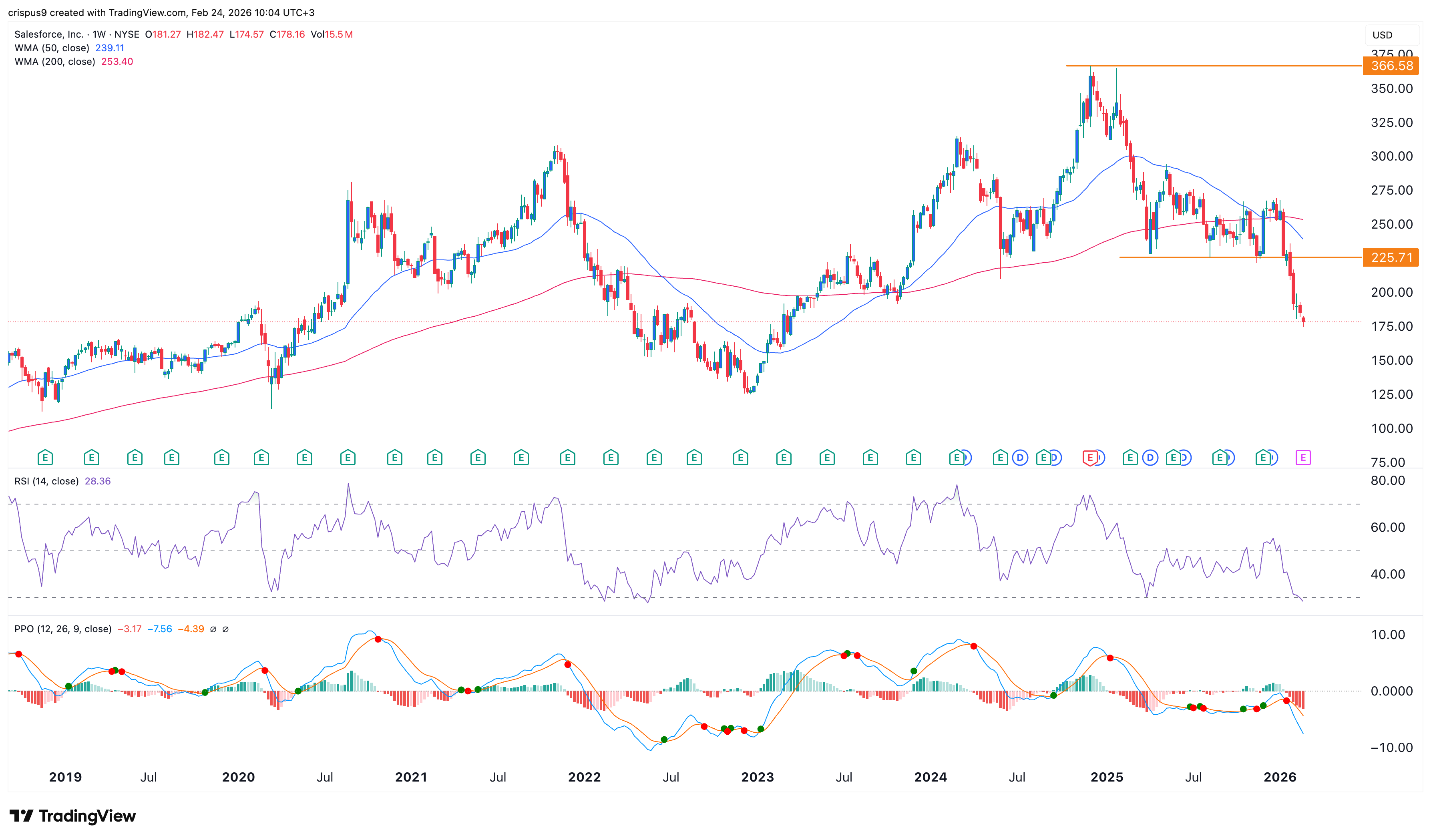
Task: Click the orange 225.71 price label
Action: pos(1391,258)
